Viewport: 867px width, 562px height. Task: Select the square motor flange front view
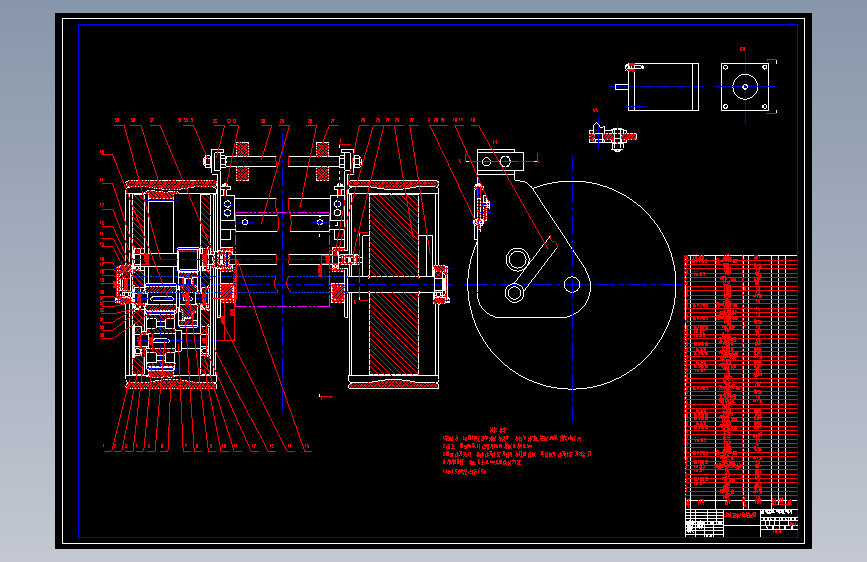click(x=745, y=87)
